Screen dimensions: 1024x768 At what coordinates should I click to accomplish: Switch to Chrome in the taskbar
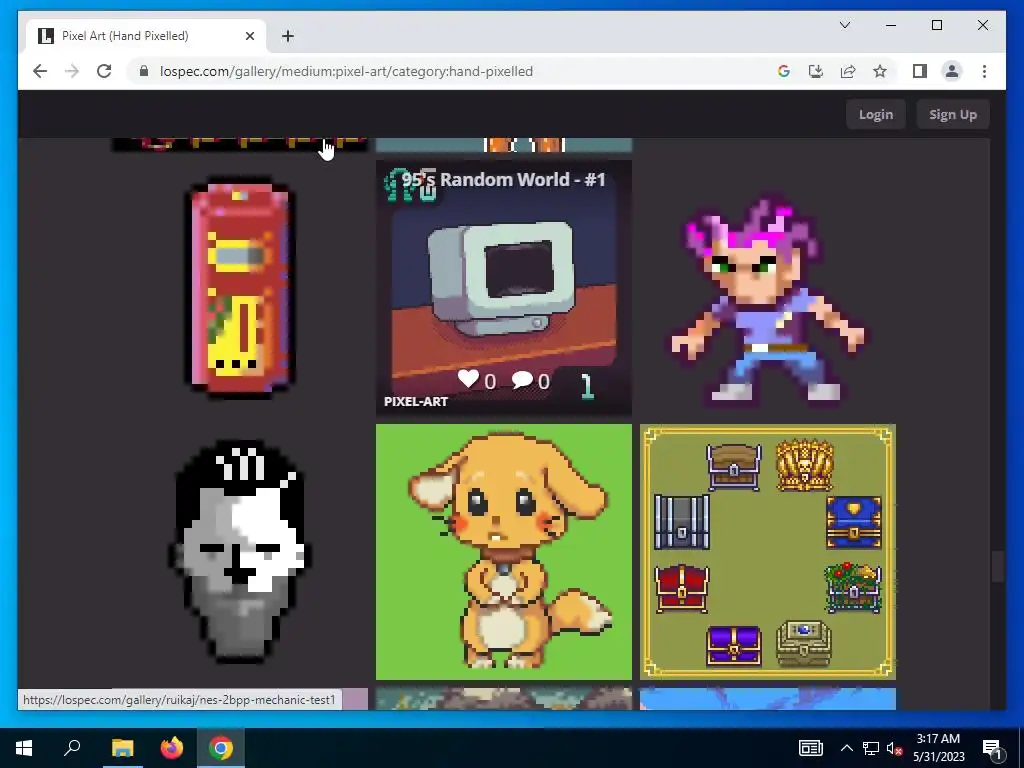[x=221, y=748]
